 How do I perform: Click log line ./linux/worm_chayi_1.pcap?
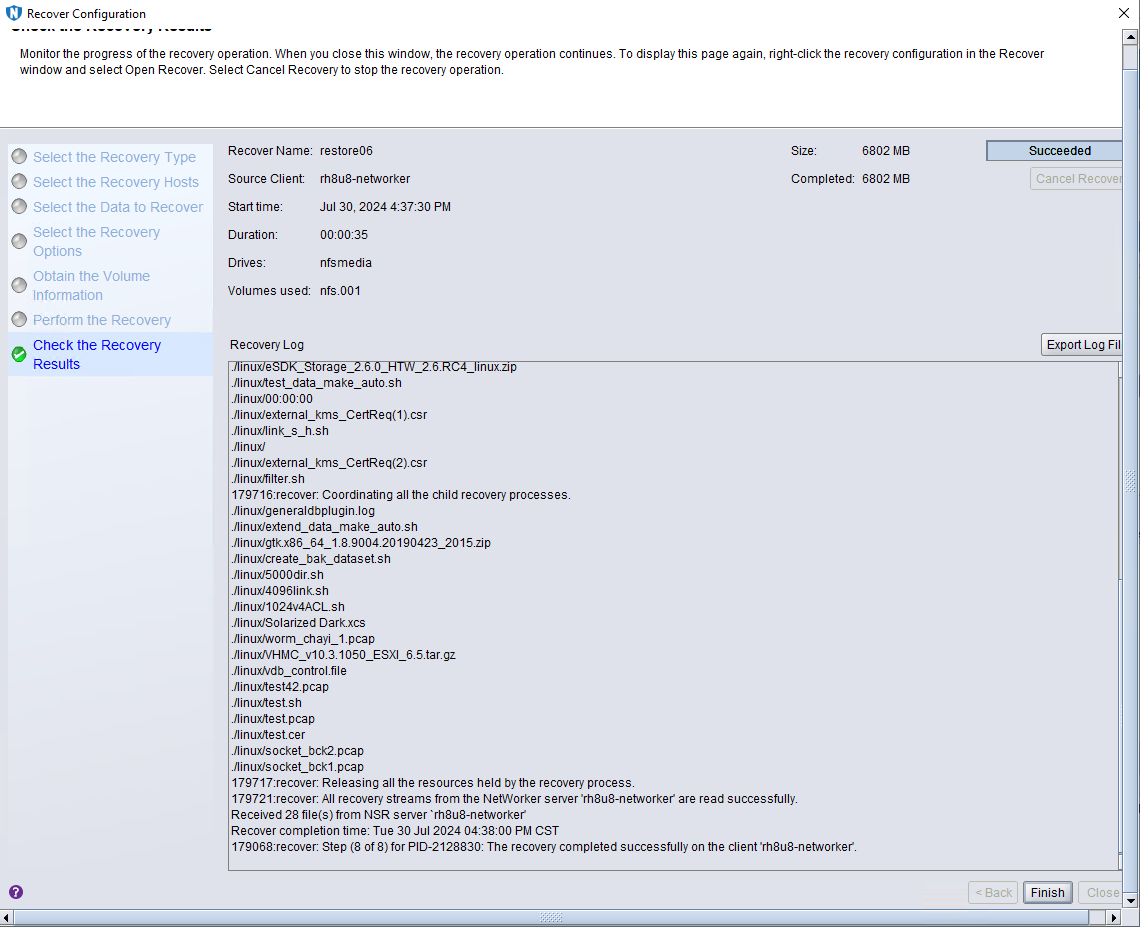coord(303,638)
